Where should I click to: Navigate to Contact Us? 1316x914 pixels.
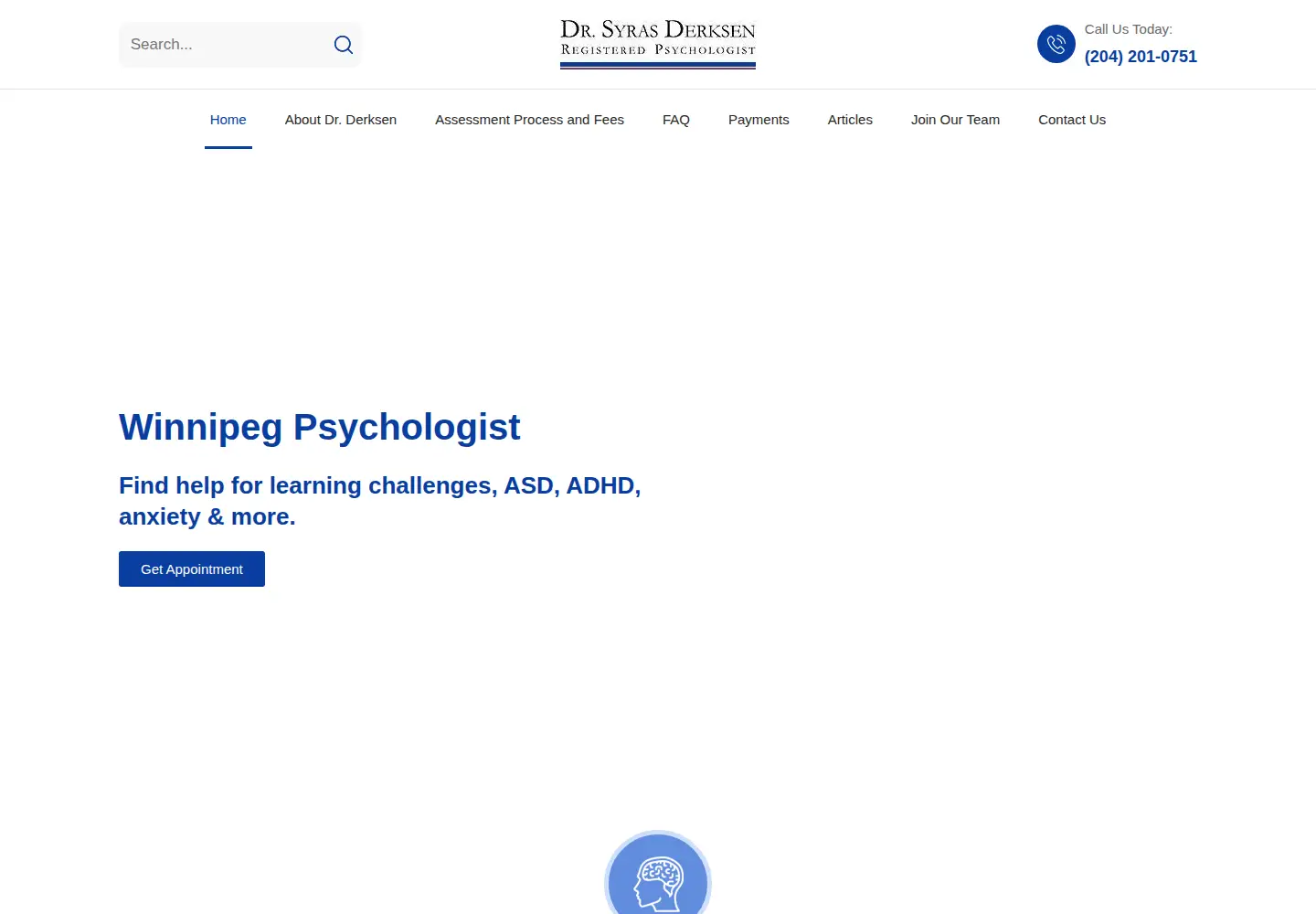click(x=1072, y=120)
